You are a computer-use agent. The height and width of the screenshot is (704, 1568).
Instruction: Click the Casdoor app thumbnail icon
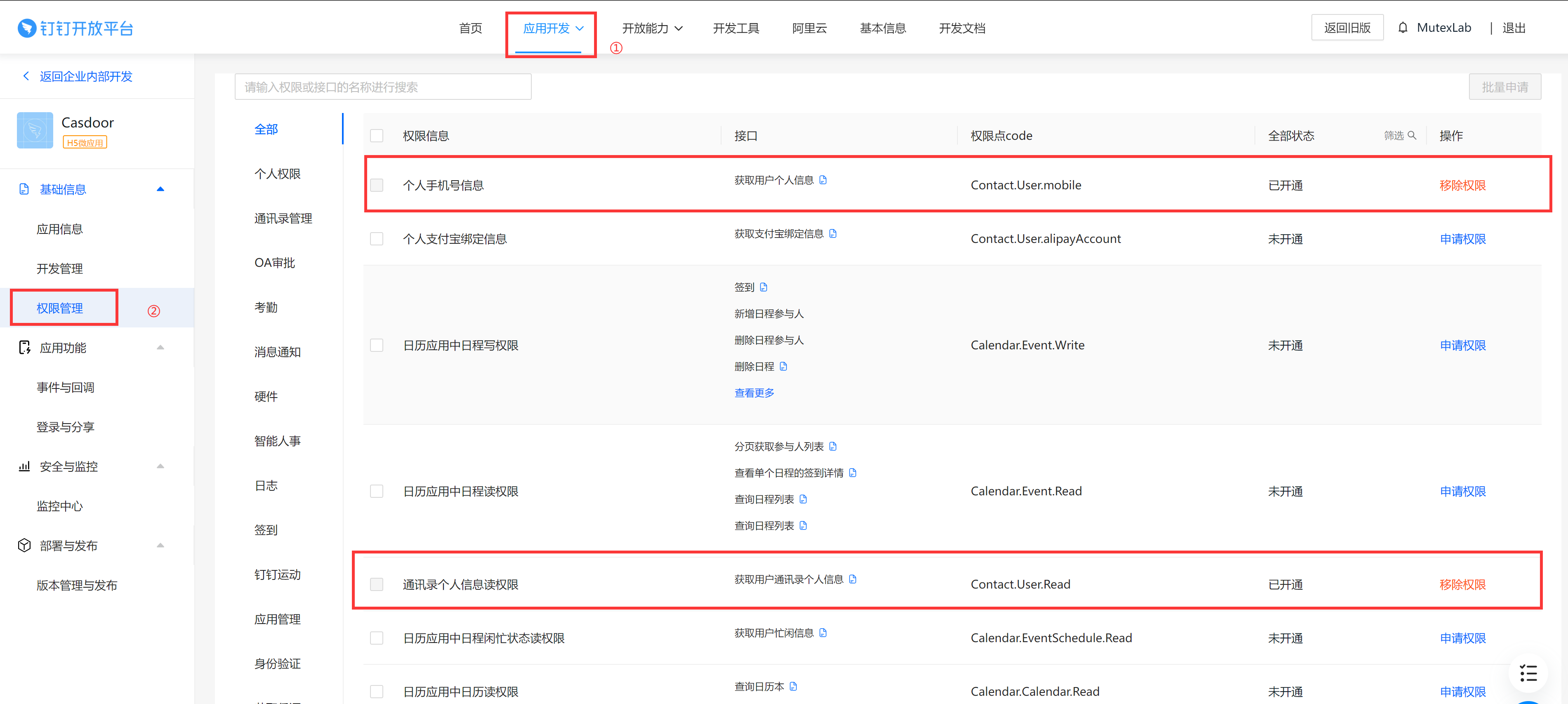pos(35,130)
